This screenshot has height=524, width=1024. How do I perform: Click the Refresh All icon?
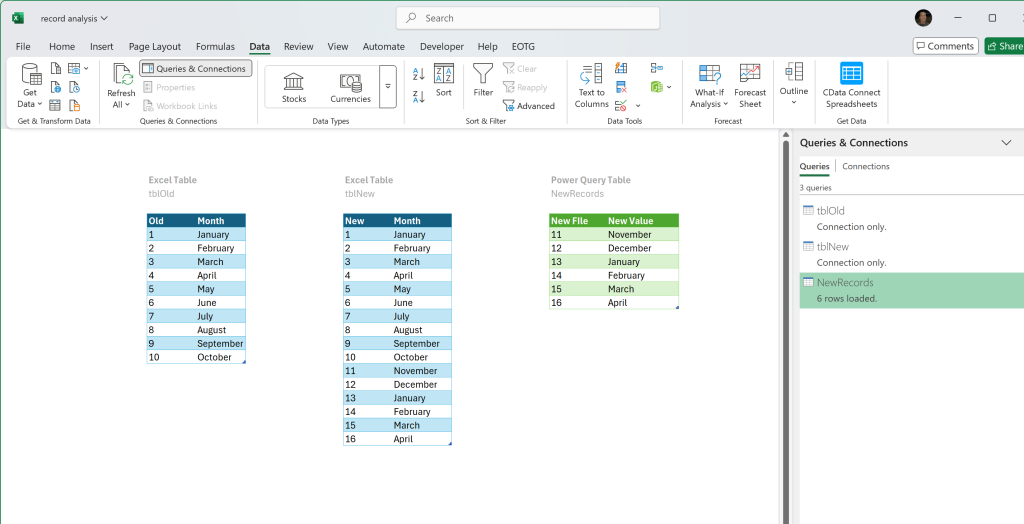point(121,74)
